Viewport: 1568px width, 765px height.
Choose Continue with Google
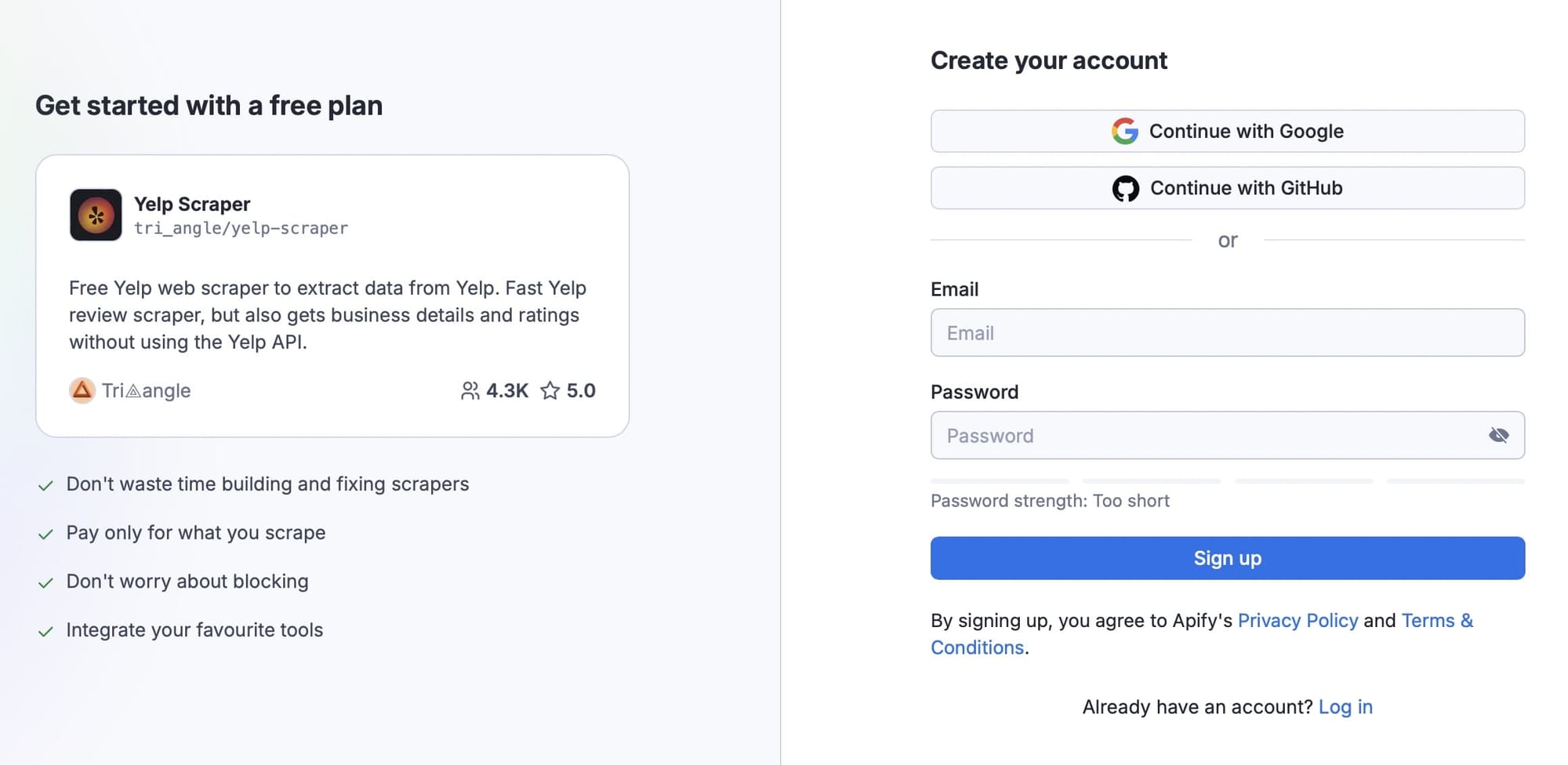[1227, 131]
